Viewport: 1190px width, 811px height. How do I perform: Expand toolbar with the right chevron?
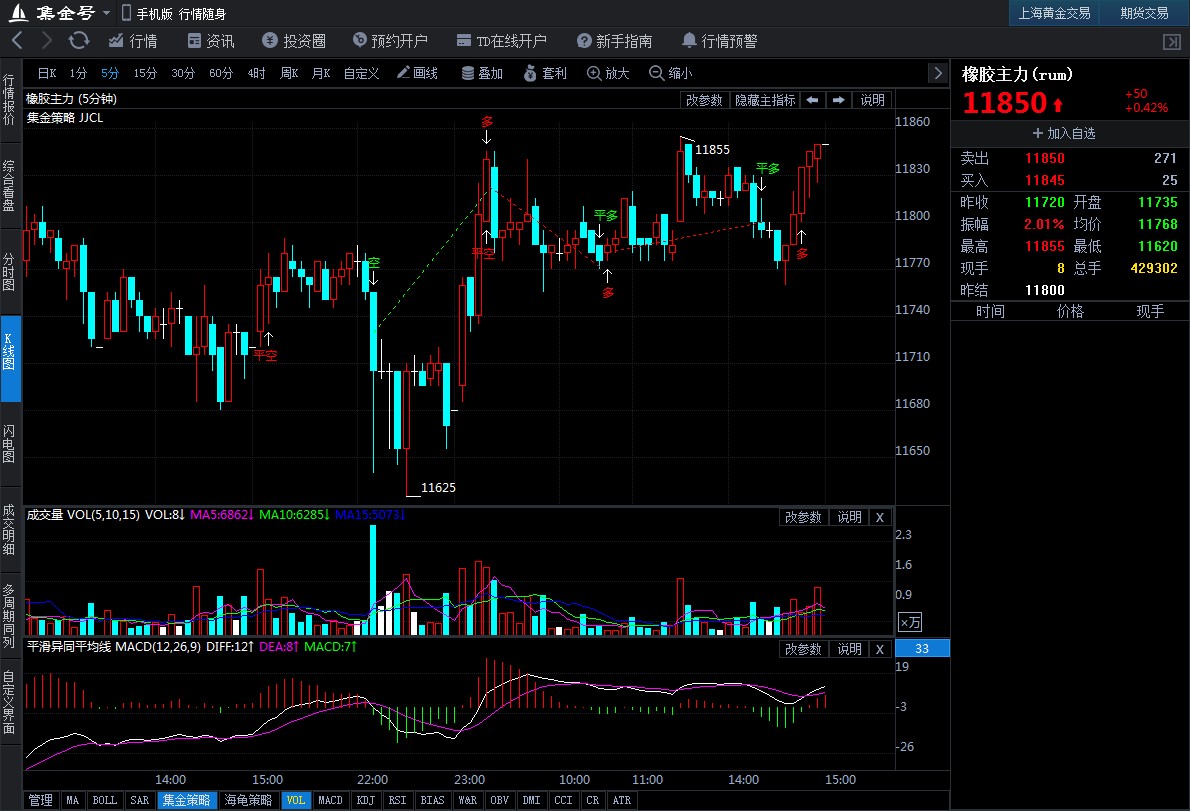point(938,74)
